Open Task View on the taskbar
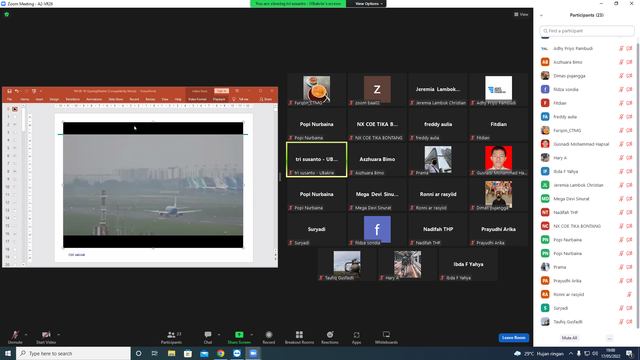640x360 pixels. click(155, 353)
